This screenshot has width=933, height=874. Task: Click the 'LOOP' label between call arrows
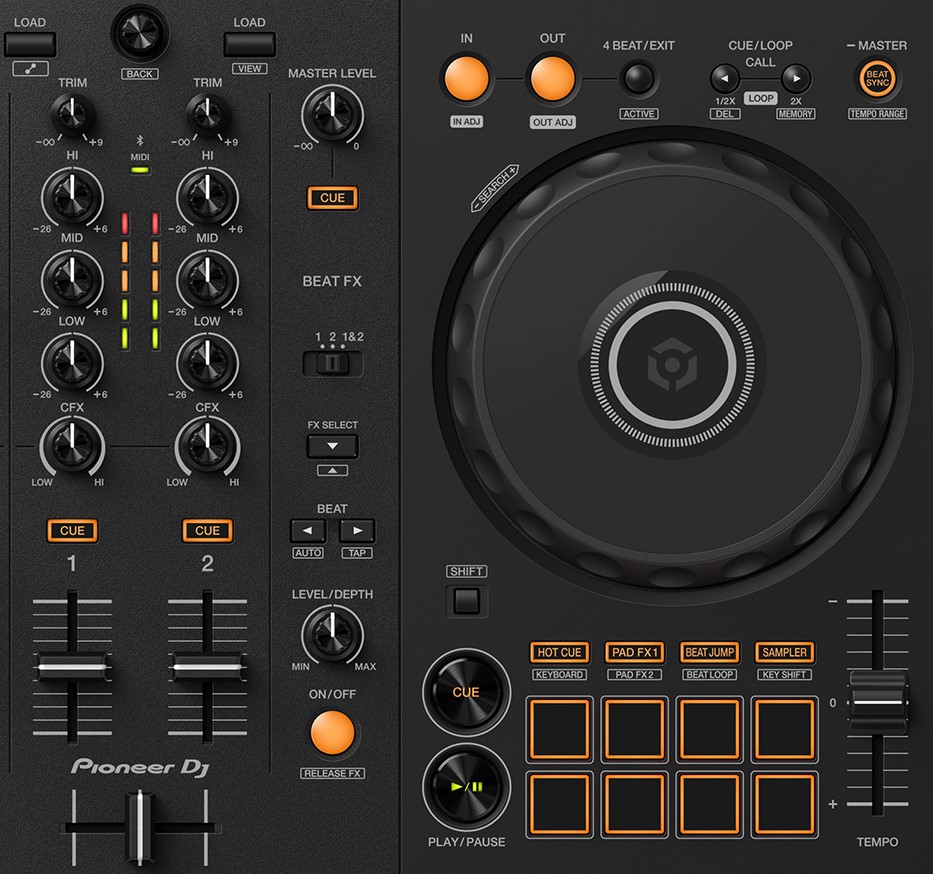761,98
